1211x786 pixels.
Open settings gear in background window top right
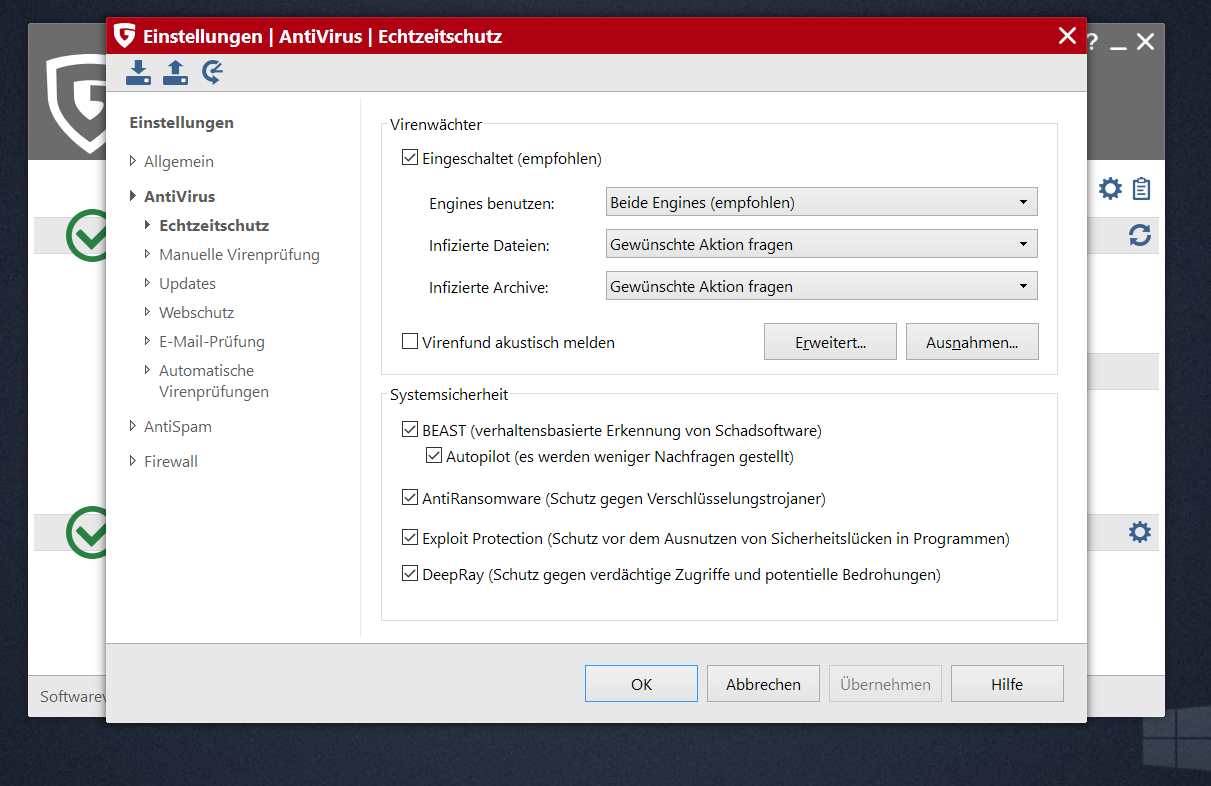1110,188
